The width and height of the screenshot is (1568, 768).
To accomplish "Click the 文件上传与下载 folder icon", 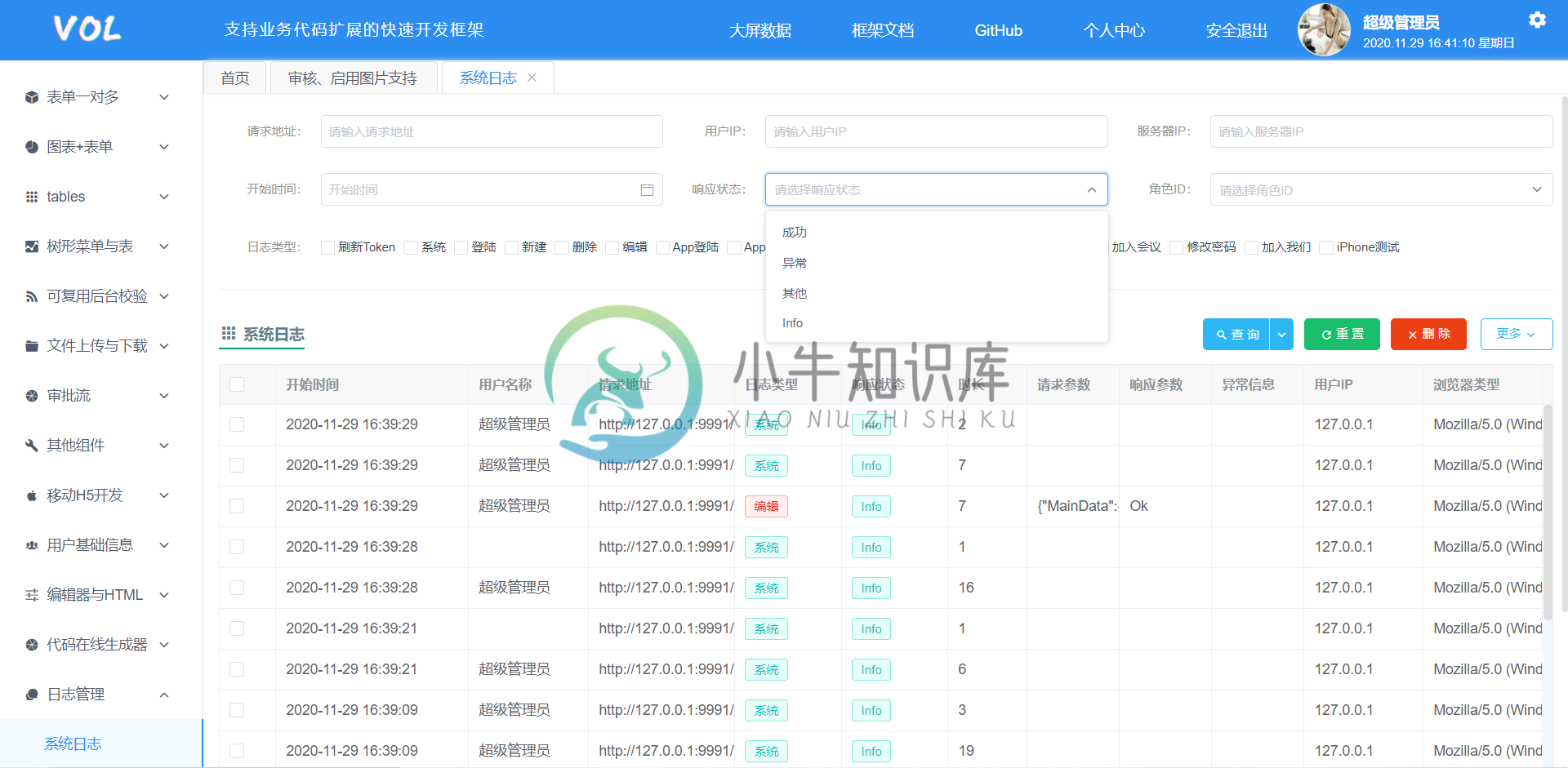I will (x=32, y=346).
